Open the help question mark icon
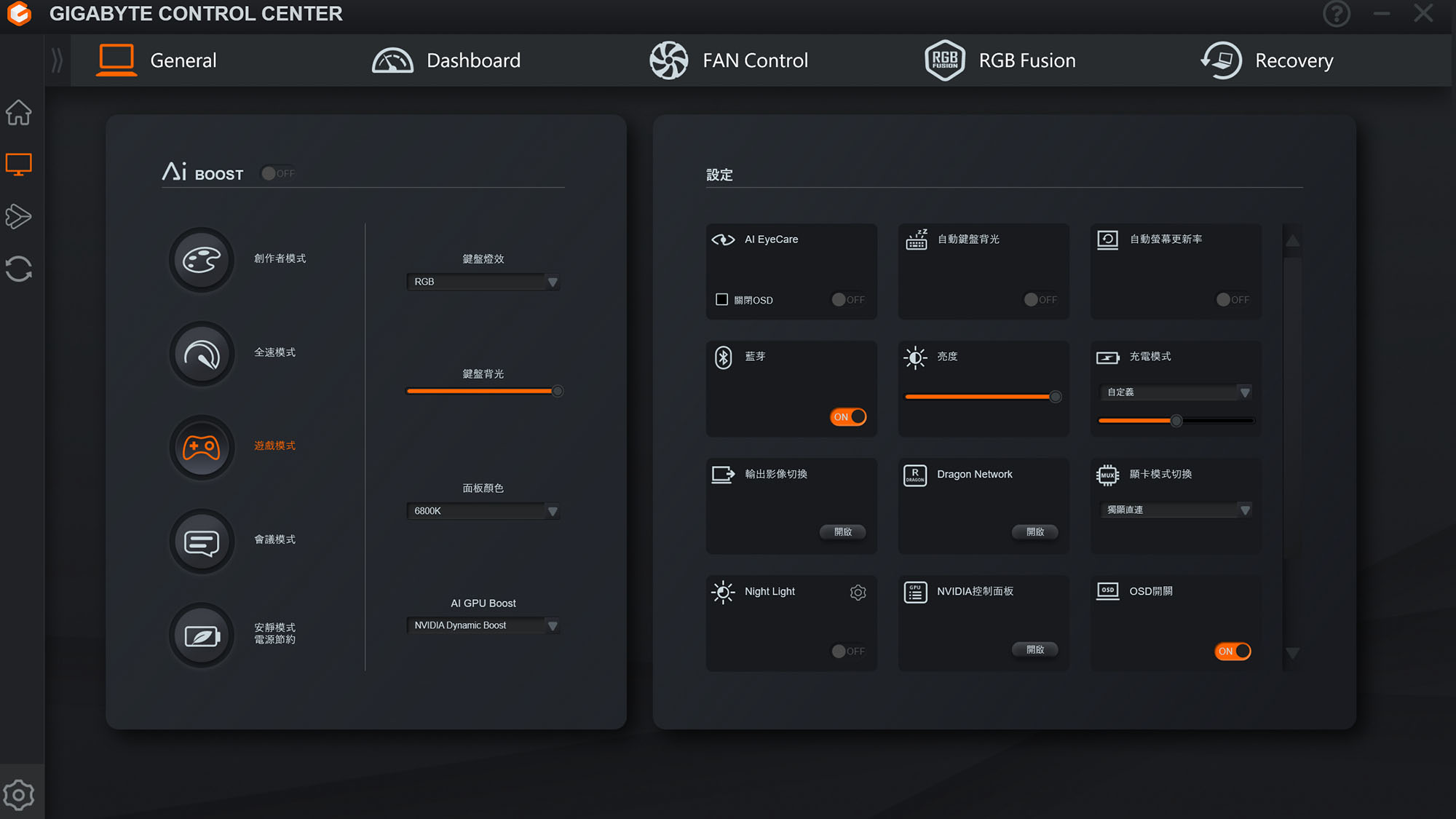This screenshot has height=819, width=1456. click(1337, 14)
